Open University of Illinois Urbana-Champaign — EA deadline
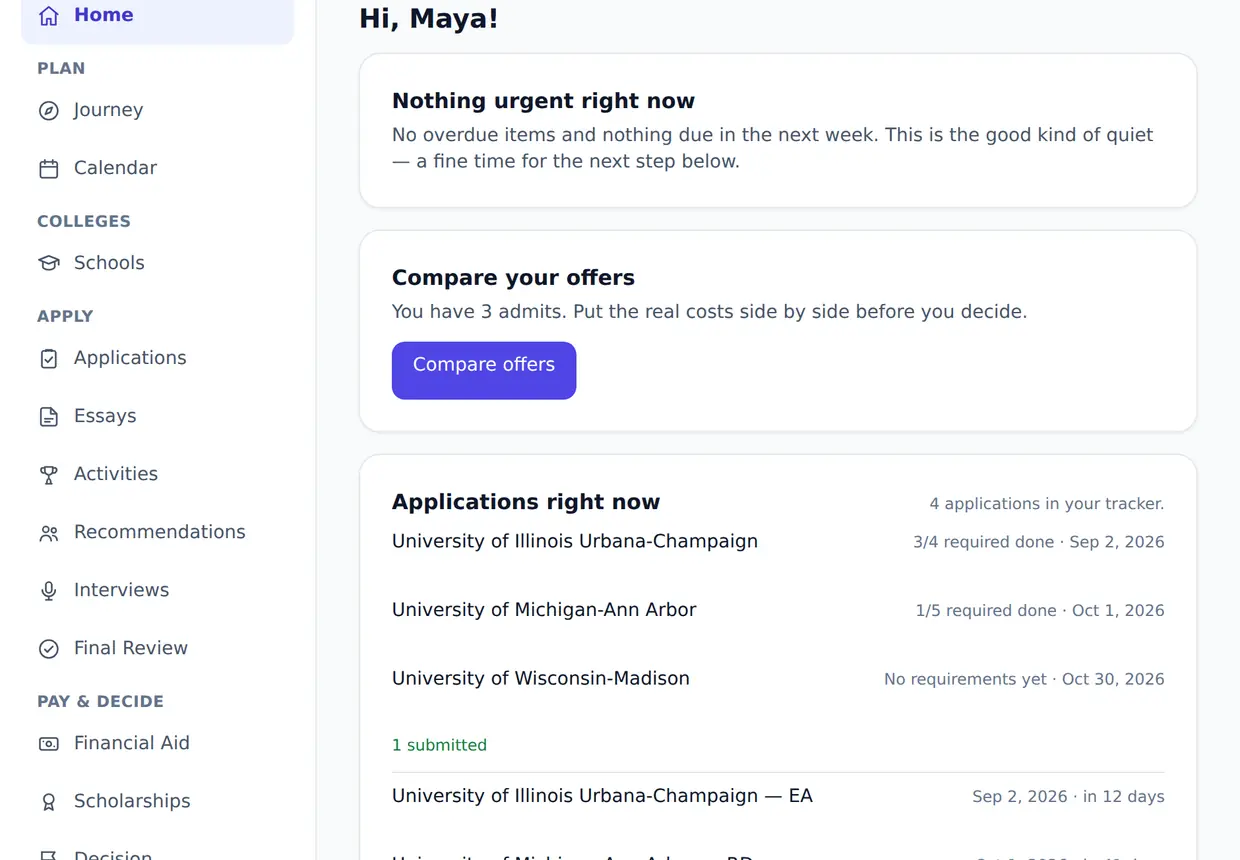Screen dimensions: 1240x860 [778, 797]
